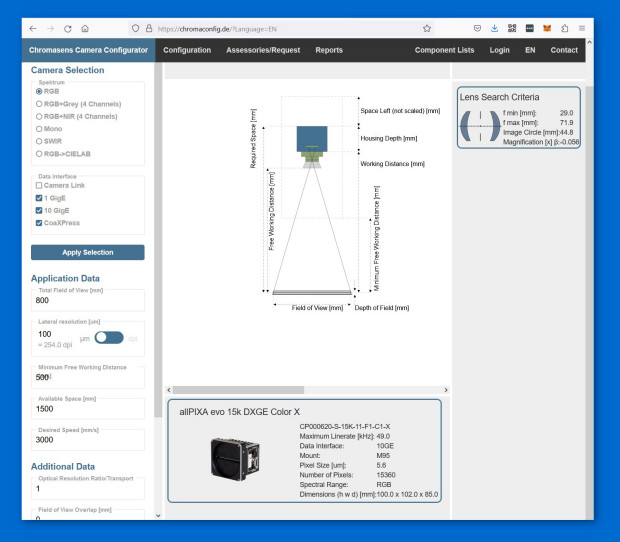Click the Depth of Field [mm] label
The width and height of the screenshot is (620, 542).
382,308
